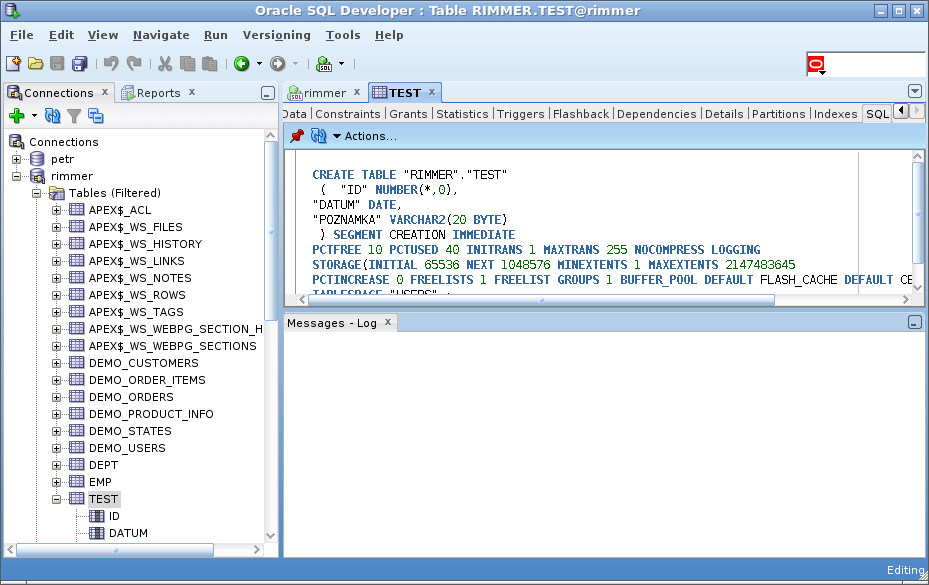Minimize the Connections panel
The height and width of the screenshot is (585, 929).
click(x=265, y=91)
